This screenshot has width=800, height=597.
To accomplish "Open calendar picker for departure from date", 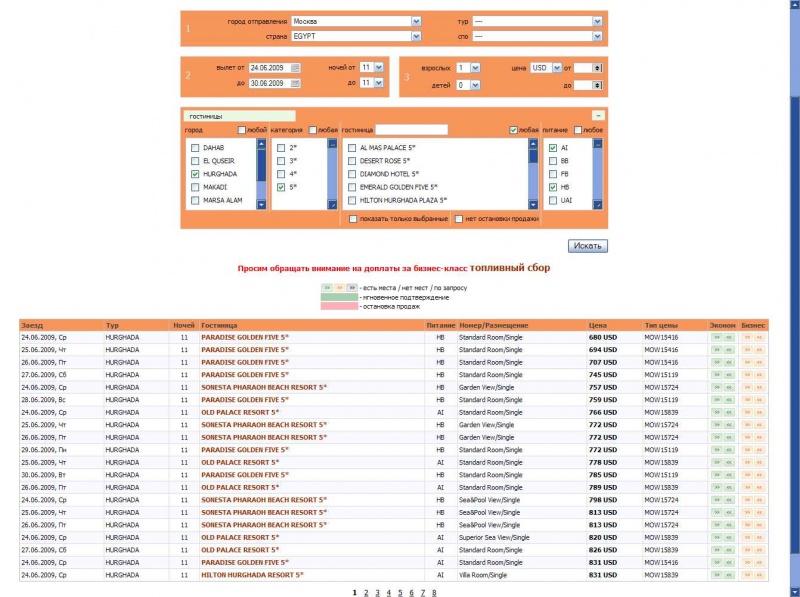I will [x=296, y=68].
